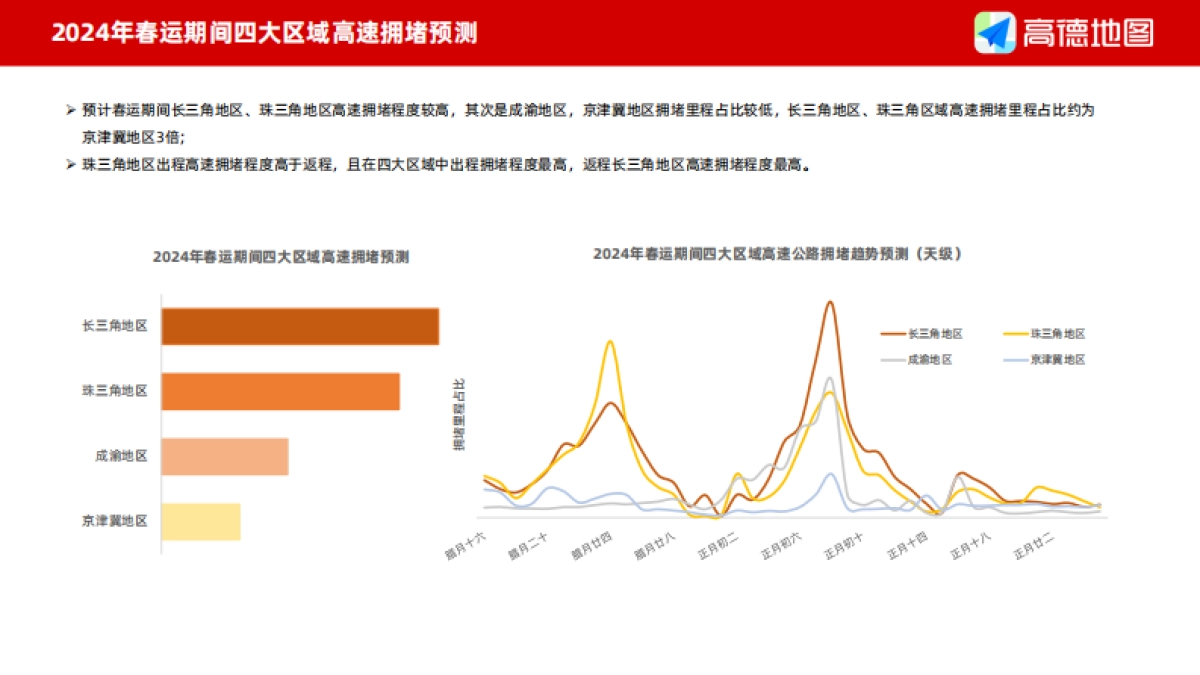
Task: Click the yellow 京津冀地区 bar
Action: point(202,520)
